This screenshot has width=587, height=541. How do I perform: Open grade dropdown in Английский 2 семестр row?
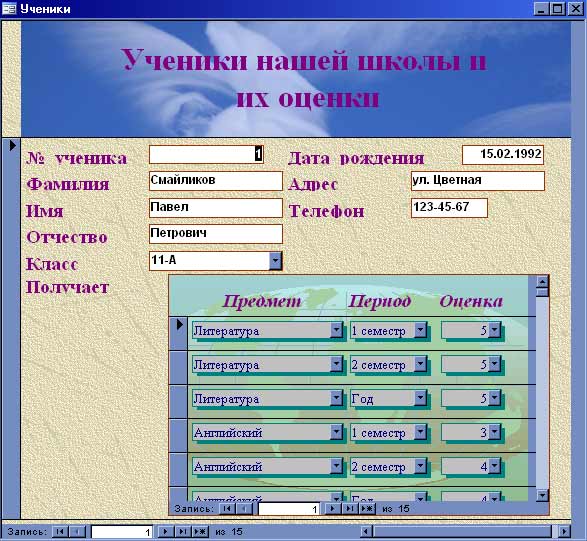click(x=495, y=466)
